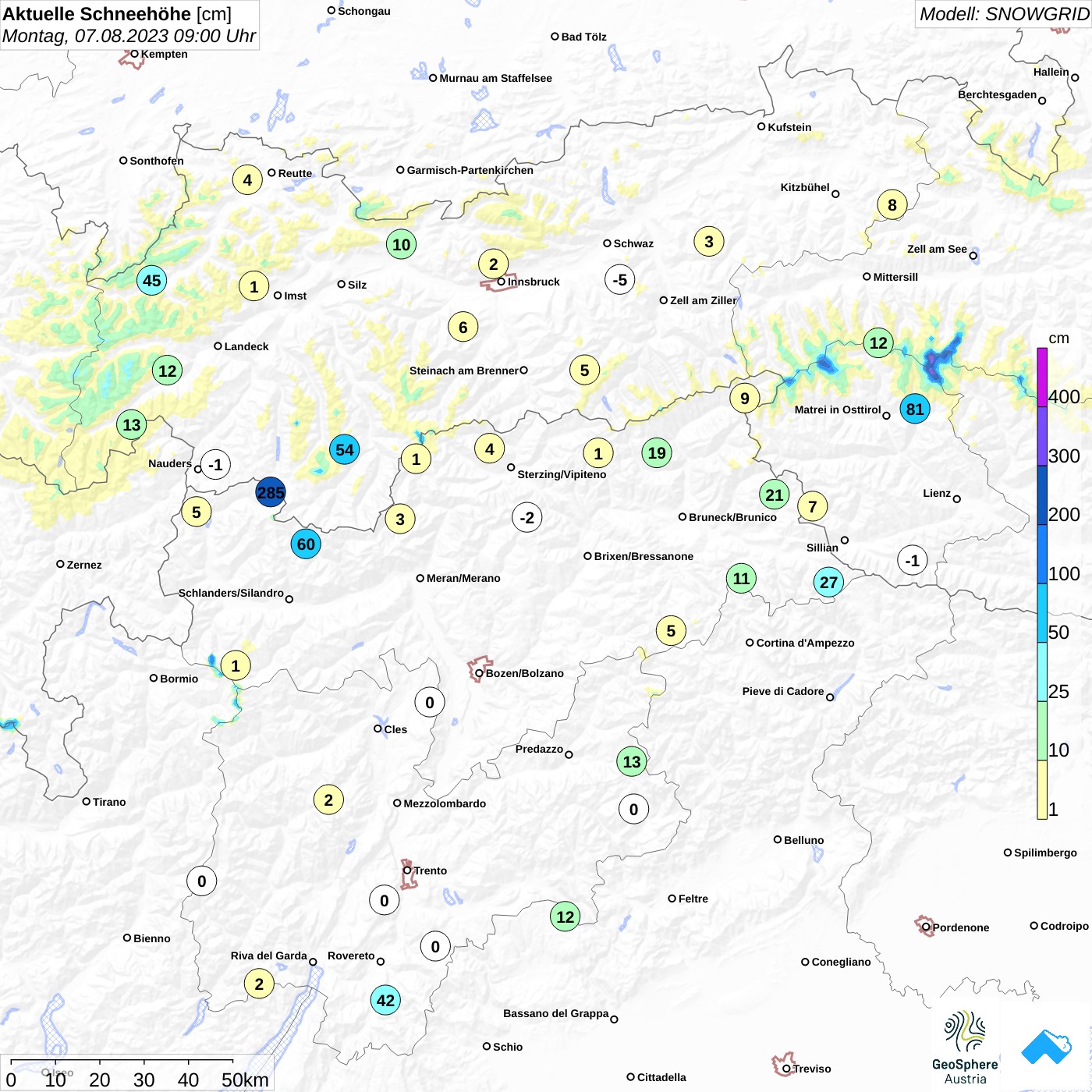The width and height of the screenshot is (1092, 1092).
Task: Click the Sterzing/Vipiteno label
Action: click(562, 474)
